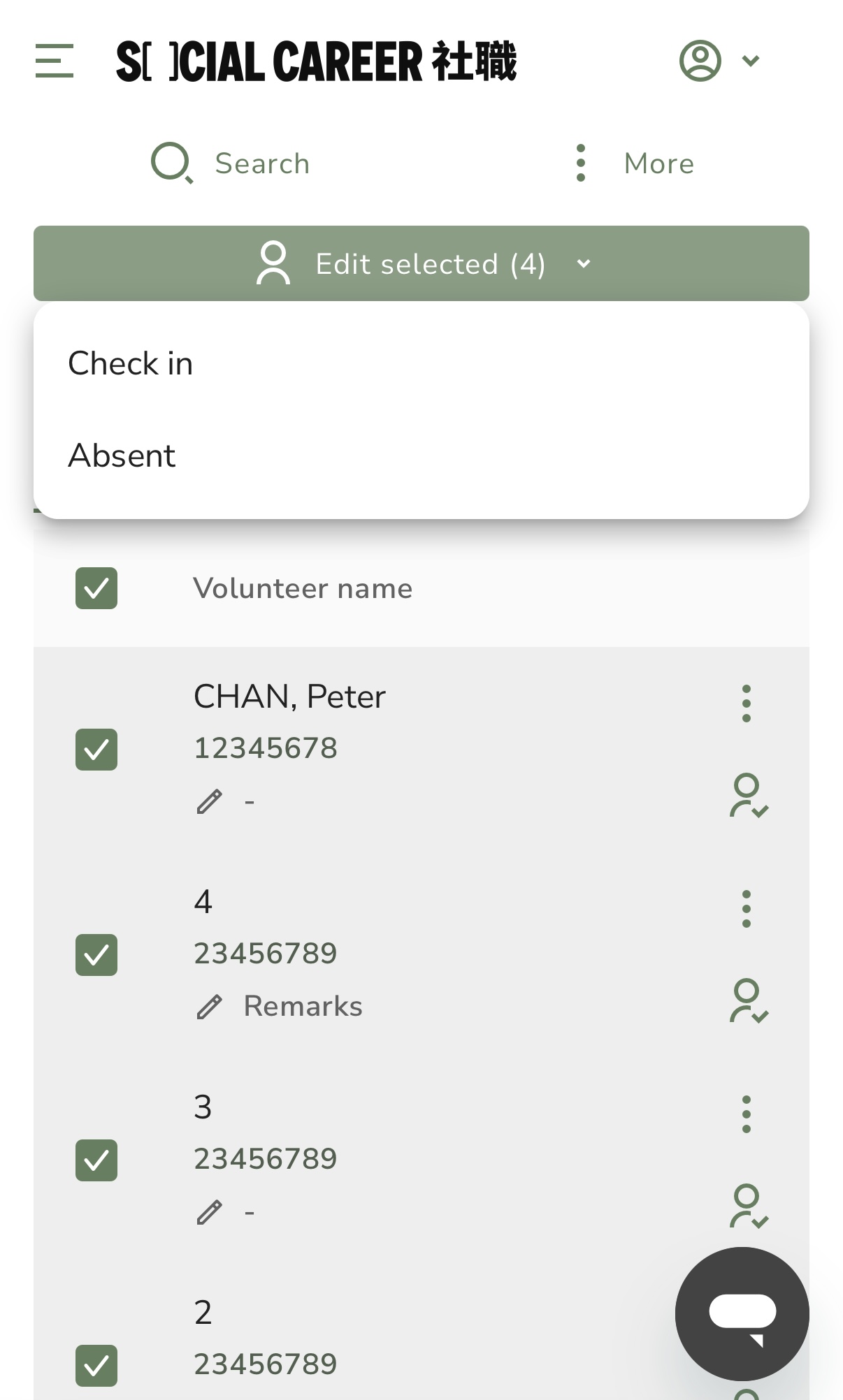Click the Social Career logo

(x=316, y=61)
